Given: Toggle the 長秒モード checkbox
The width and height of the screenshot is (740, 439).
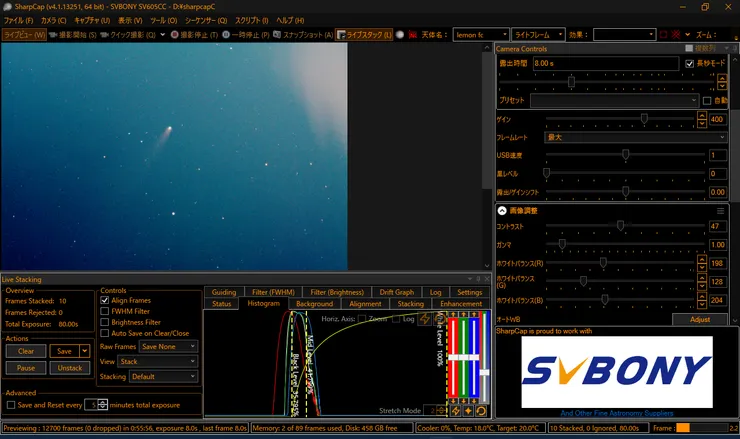Looking at the screenshot, I should [x=689, y=63].
